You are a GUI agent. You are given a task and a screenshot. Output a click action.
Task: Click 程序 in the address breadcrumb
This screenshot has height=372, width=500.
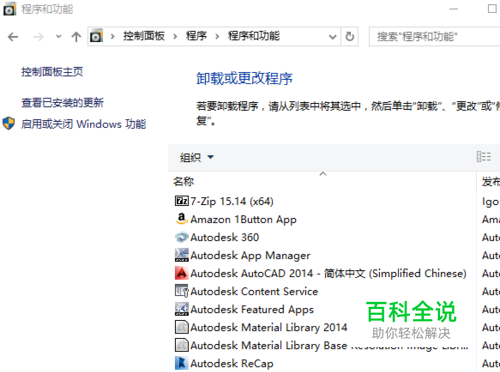tap(196, 36)
